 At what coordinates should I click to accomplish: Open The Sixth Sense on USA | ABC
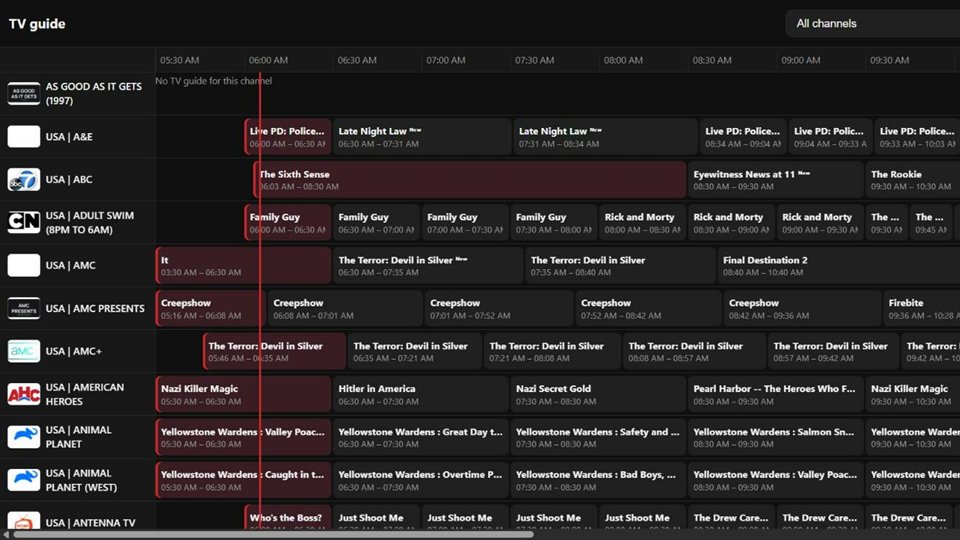point(470,180)
